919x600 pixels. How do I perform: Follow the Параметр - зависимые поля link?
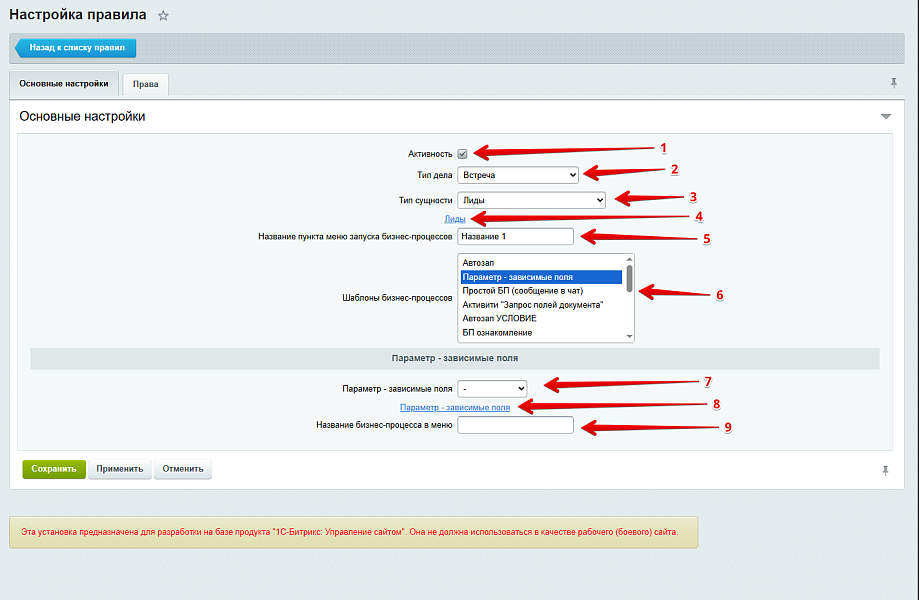(455, 407)
